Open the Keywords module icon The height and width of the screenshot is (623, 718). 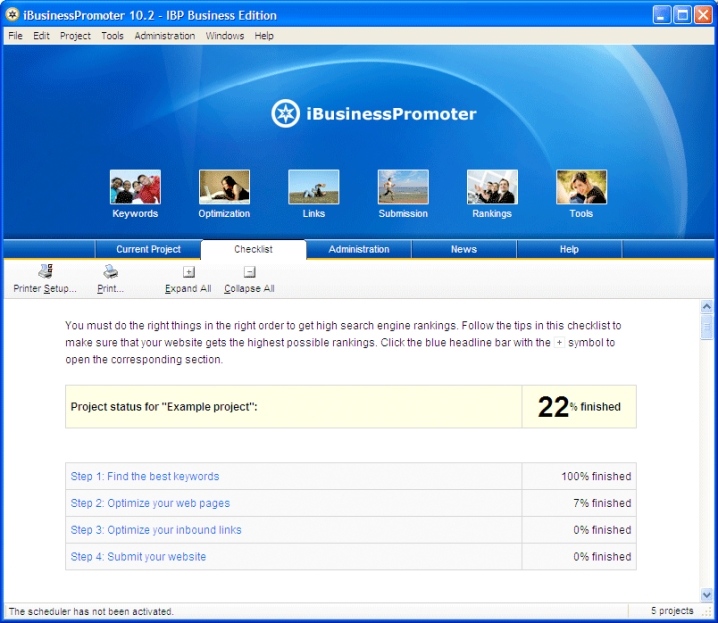pyautogui.click(x=135, y=187)
